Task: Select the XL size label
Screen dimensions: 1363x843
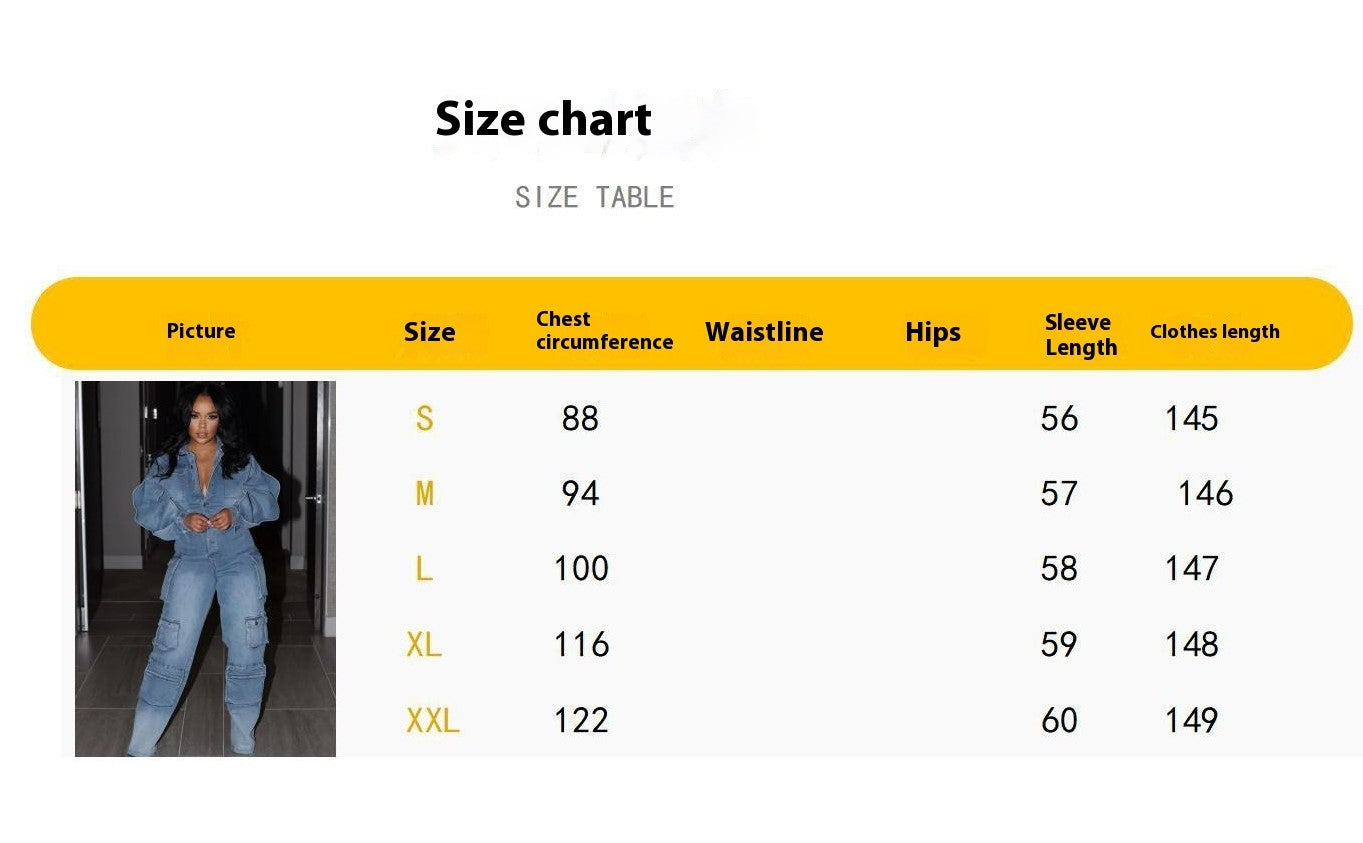Action: point(424,644)
